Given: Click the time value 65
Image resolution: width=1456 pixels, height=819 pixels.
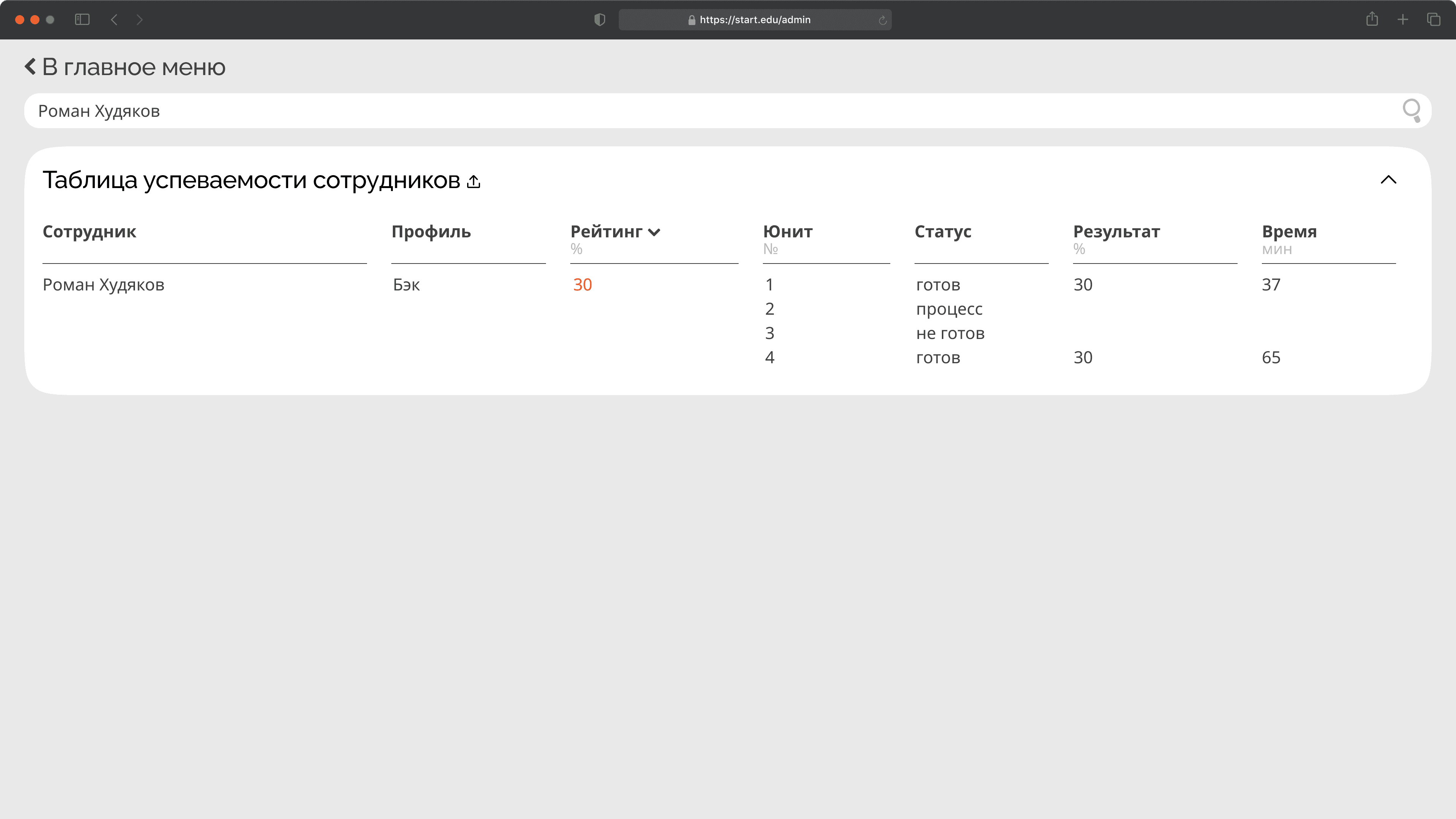Looking at the screenshot, I should [x=1271, y=357].
